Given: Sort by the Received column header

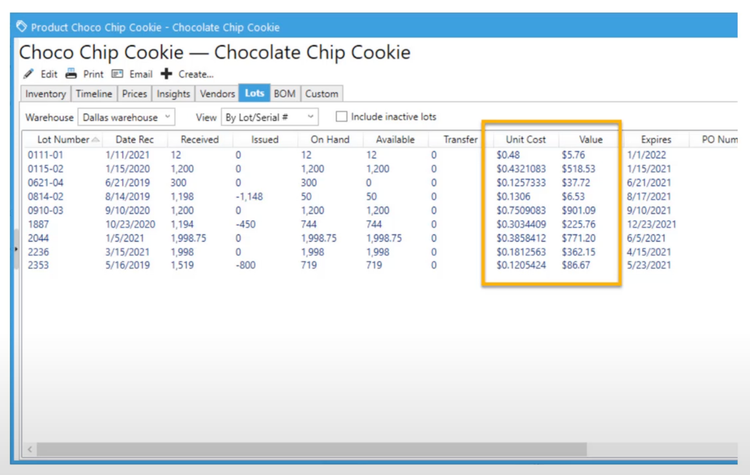Looking at the screenshot, I should [x=199, y=140].
